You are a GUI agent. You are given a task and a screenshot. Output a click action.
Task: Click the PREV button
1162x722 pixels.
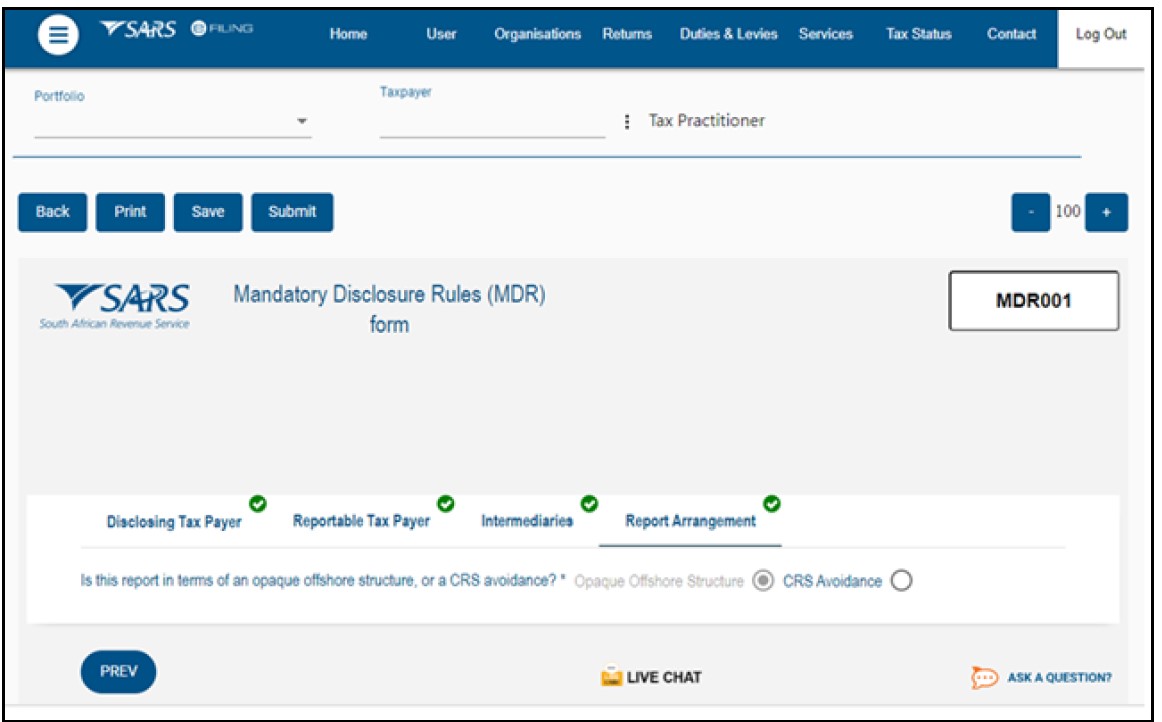pyautogui.click(x=119, y=672)
